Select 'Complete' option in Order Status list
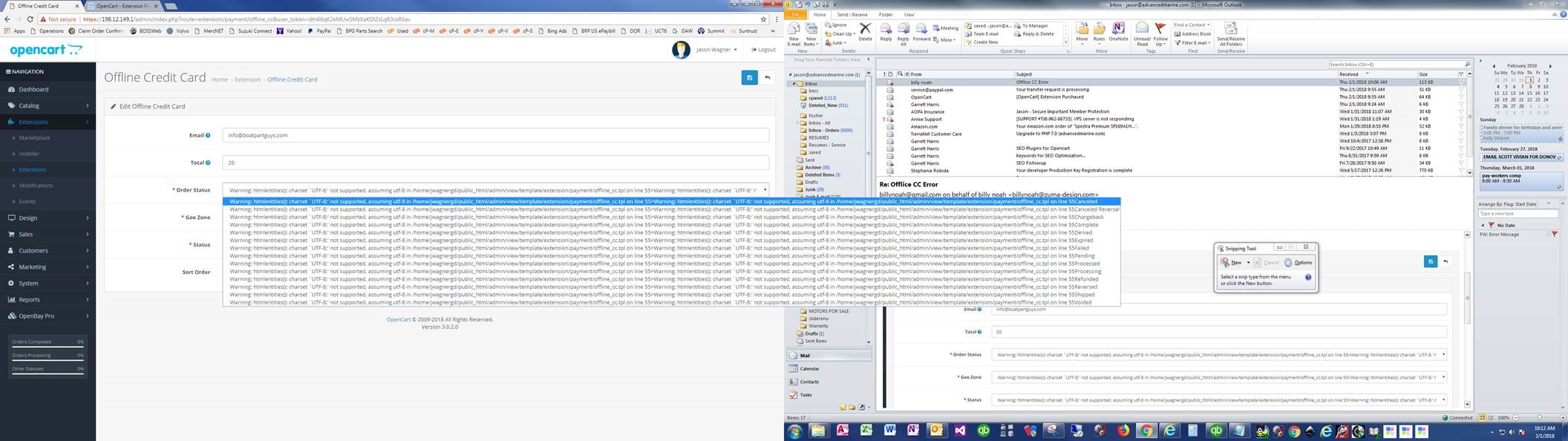The width and height of the screenshot is (1568, 441). [671, 225]
